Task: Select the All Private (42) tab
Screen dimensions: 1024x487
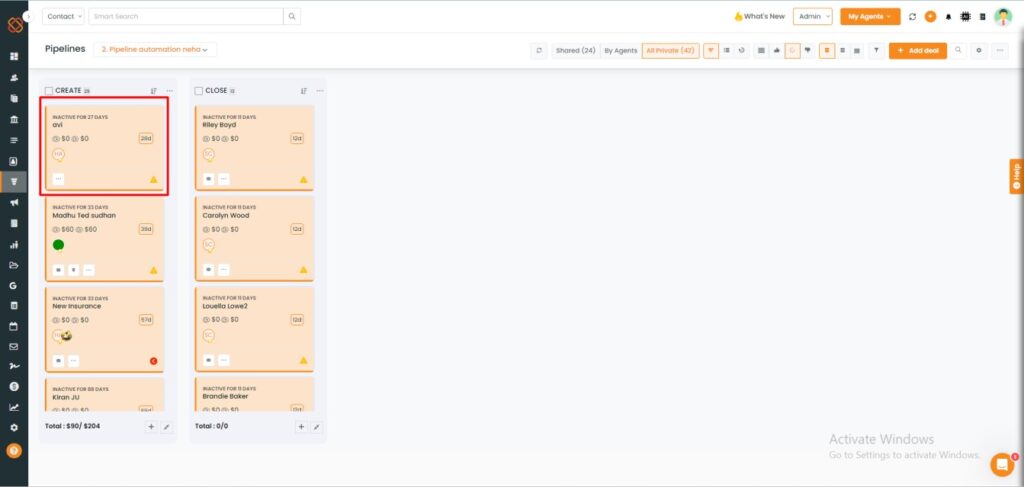Action: pos(670,50)
